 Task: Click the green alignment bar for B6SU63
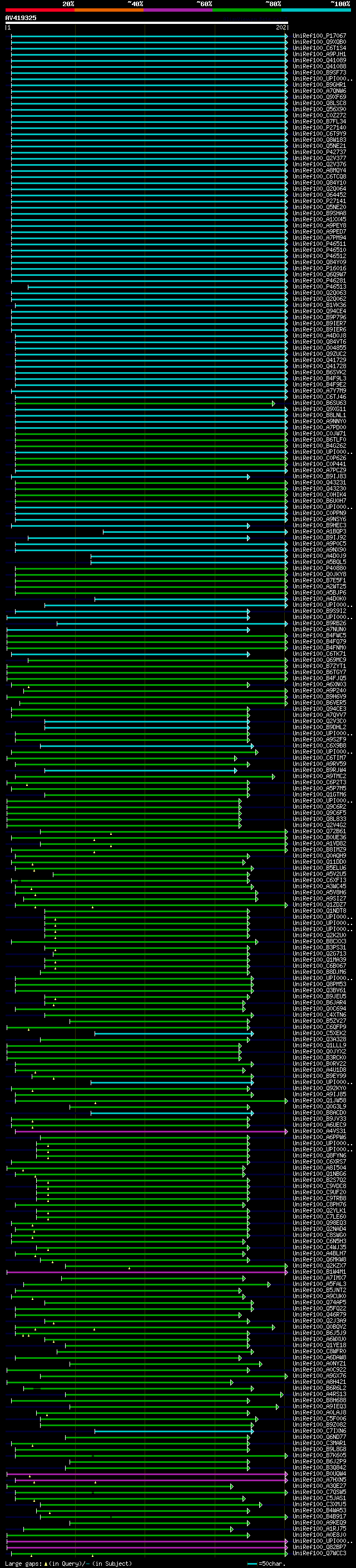[144, 403]
